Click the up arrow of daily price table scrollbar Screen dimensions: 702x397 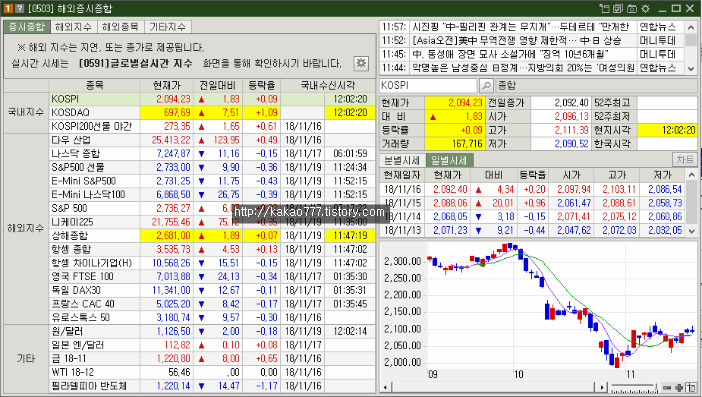pos(691,175)
